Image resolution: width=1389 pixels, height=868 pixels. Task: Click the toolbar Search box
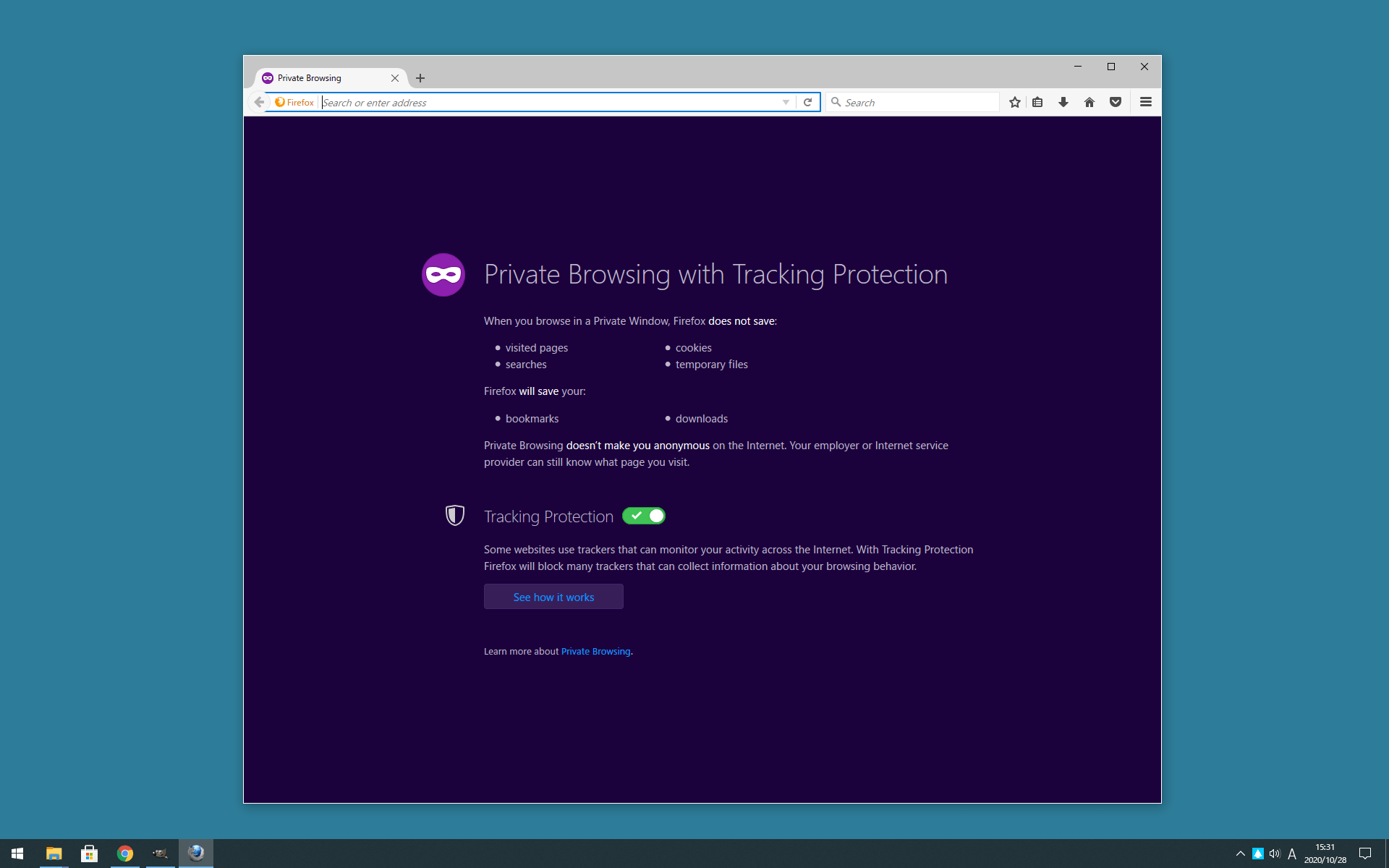pyautogui.click(x=912, y=102)
